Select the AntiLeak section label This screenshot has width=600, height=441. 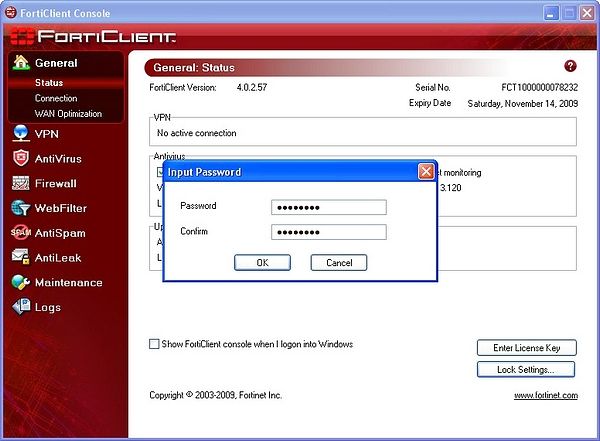click(58, 258)
